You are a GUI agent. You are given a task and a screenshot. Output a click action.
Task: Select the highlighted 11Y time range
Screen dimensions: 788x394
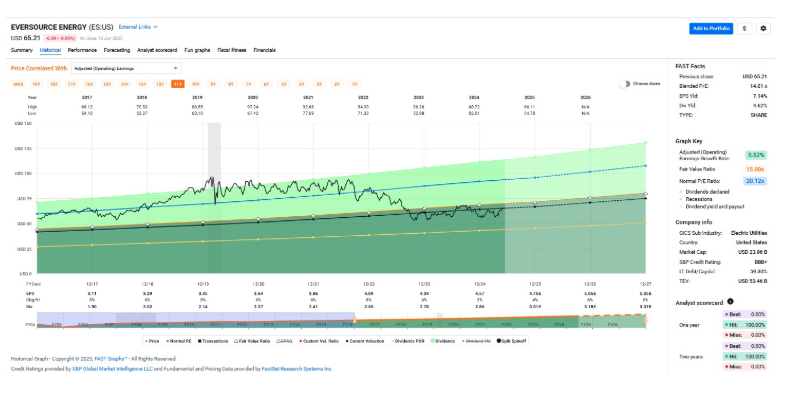pos(177,84)
